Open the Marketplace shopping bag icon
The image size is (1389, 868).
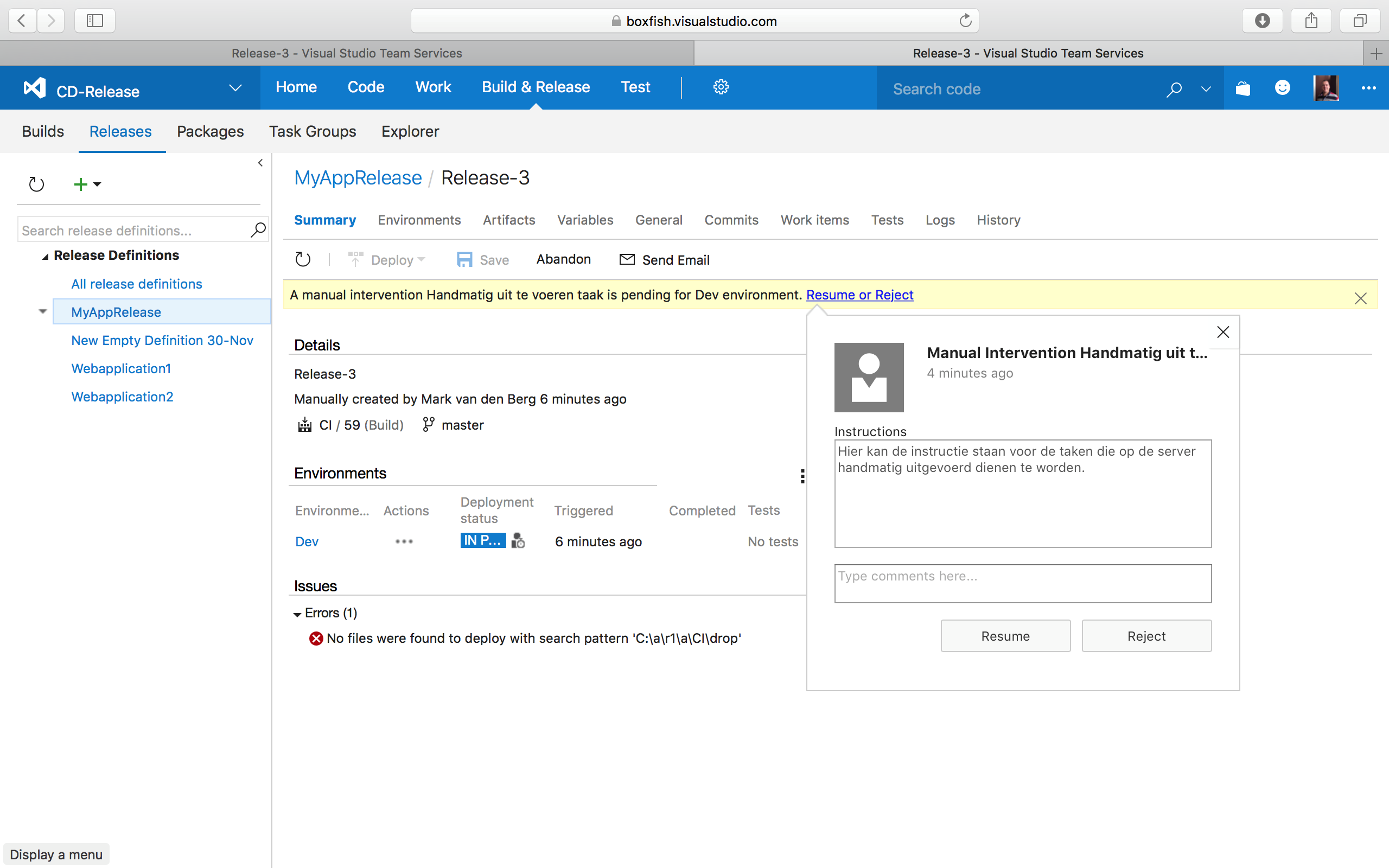coord(1243,88)
